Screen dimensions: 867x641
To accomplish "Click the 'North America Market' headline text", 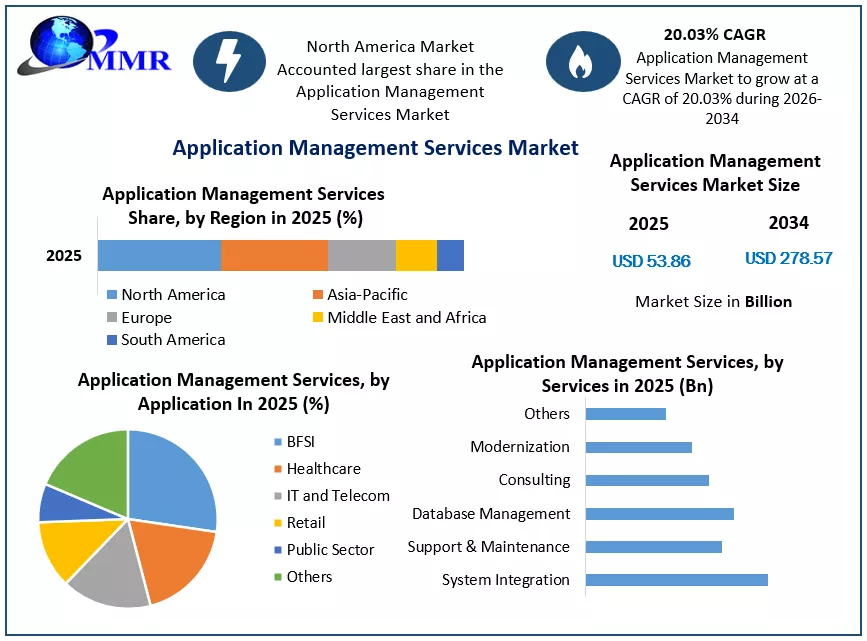I will (x=390, y=46).
